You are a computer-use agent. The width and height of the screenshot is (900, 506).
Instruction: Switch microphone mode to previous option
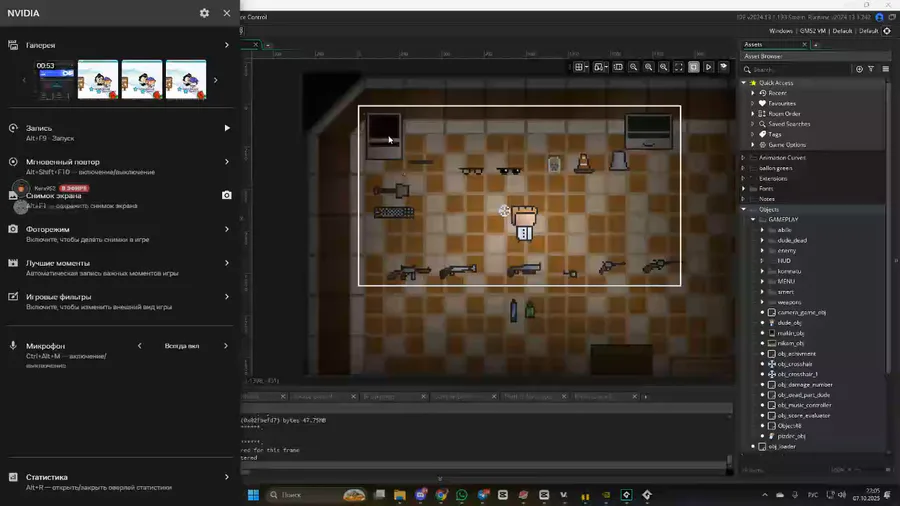click(x=139, y=346)
